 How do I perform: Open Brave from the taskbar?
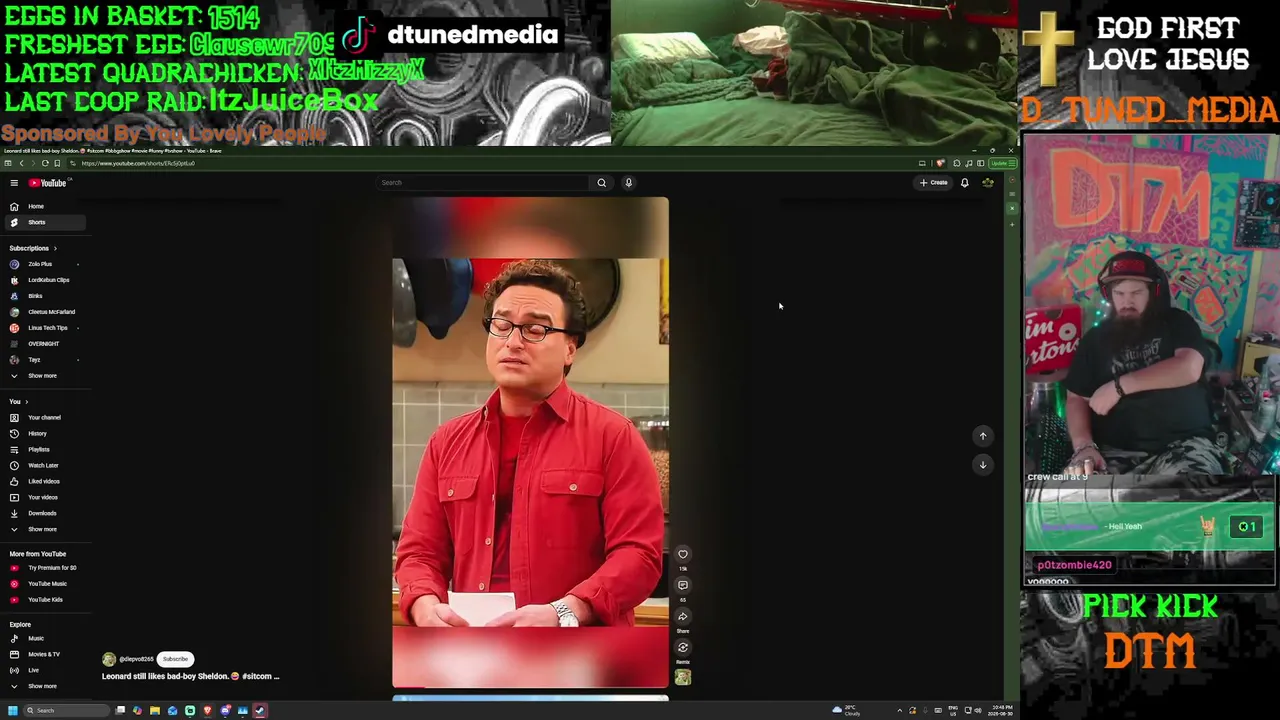tap(207, 711)
